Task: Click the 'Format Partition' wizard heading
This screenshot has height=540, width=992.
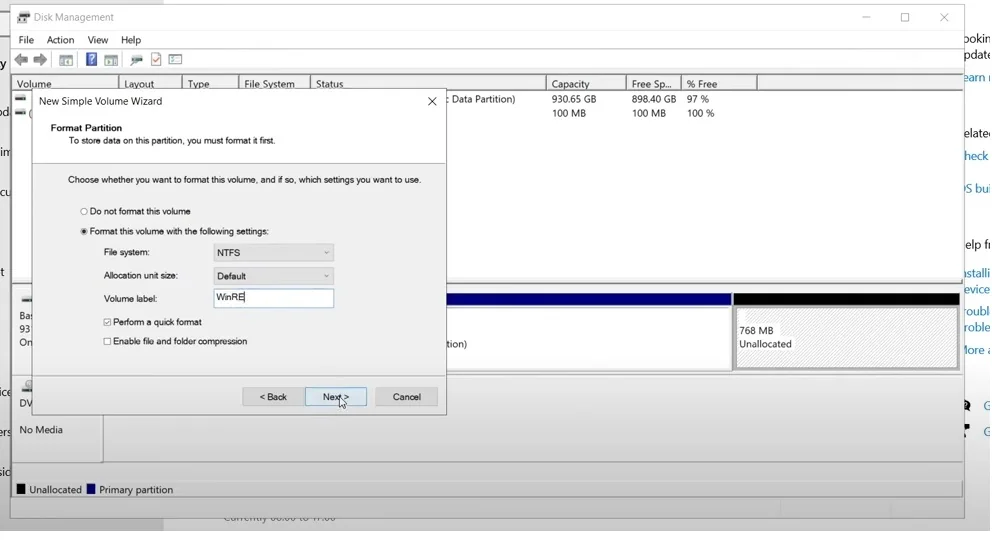Action: coord(86,128)
